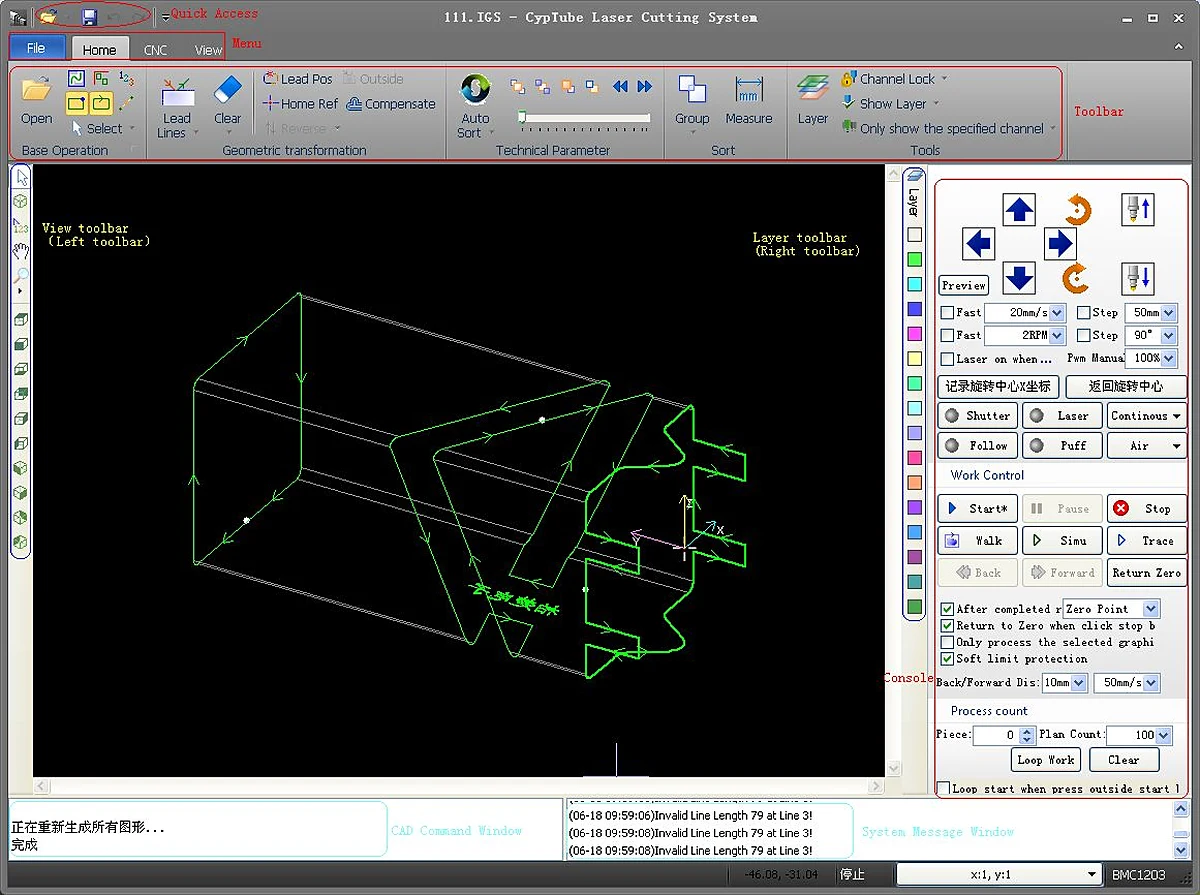Click the Lead Pos tool

(298, 79)
